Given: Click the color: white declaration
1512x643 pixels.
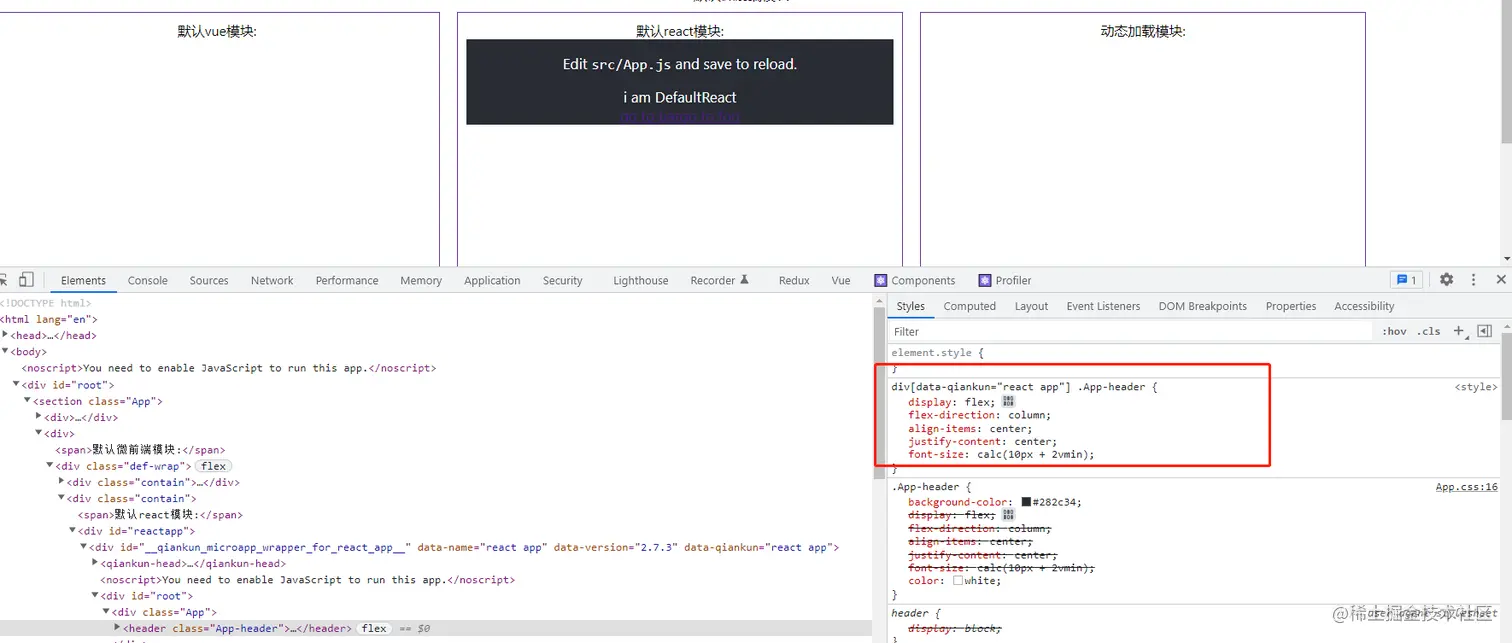Looking at the screenshot, I should coord(954,580).
